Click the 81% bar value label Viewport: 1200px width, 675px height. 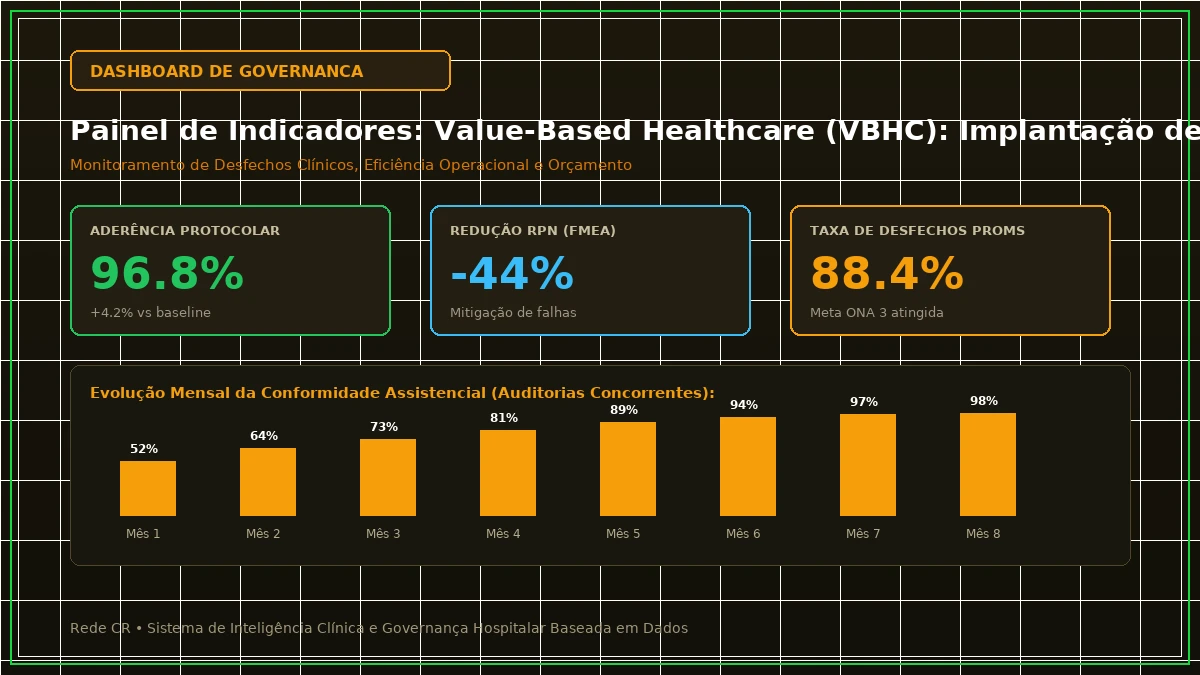504,418
